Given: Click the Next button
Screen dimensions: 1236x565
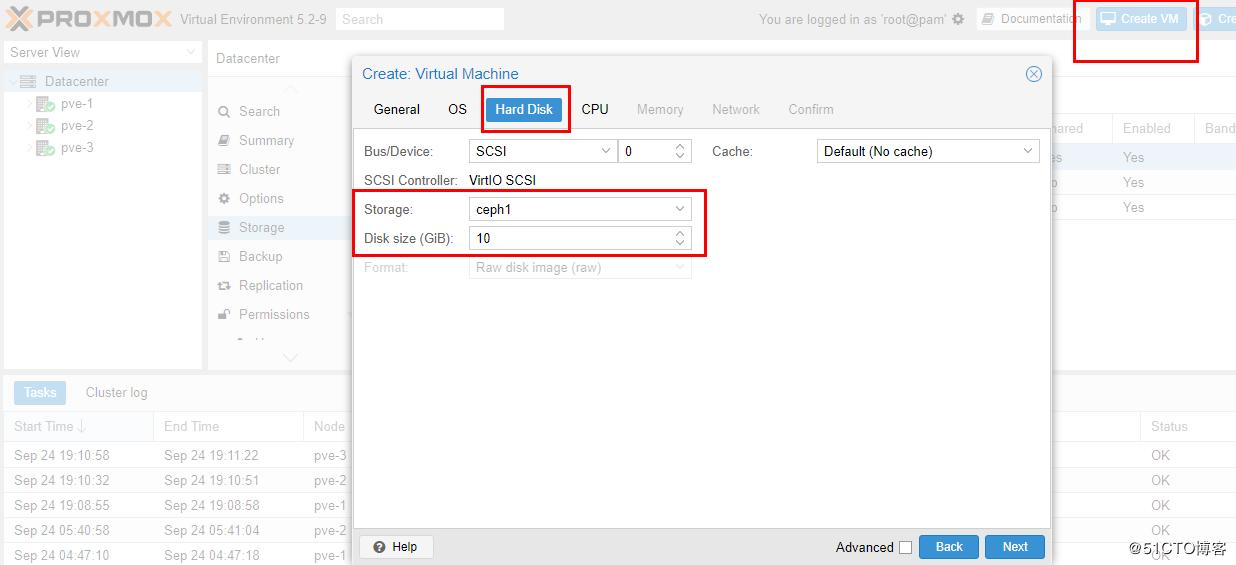Looking at the screenshot, I should point(1014,547).
